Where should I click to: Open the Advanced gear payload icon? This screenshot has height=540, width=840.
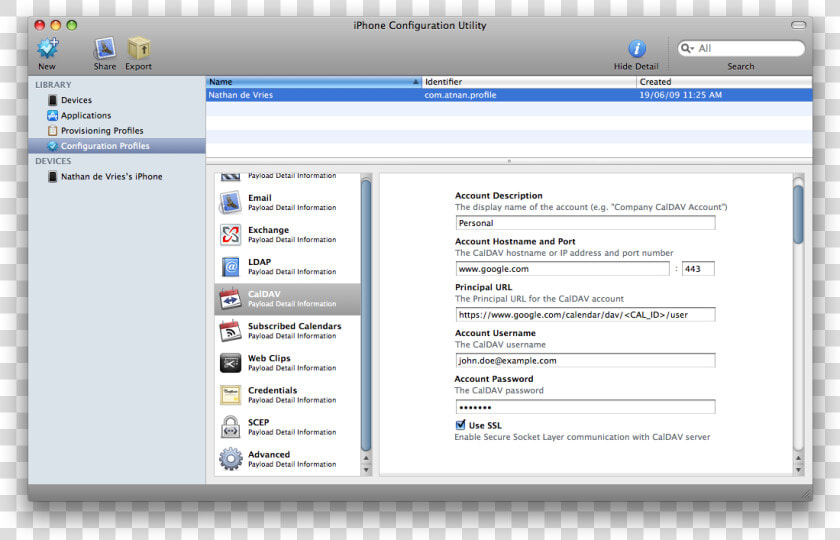[x=230, y=459]
